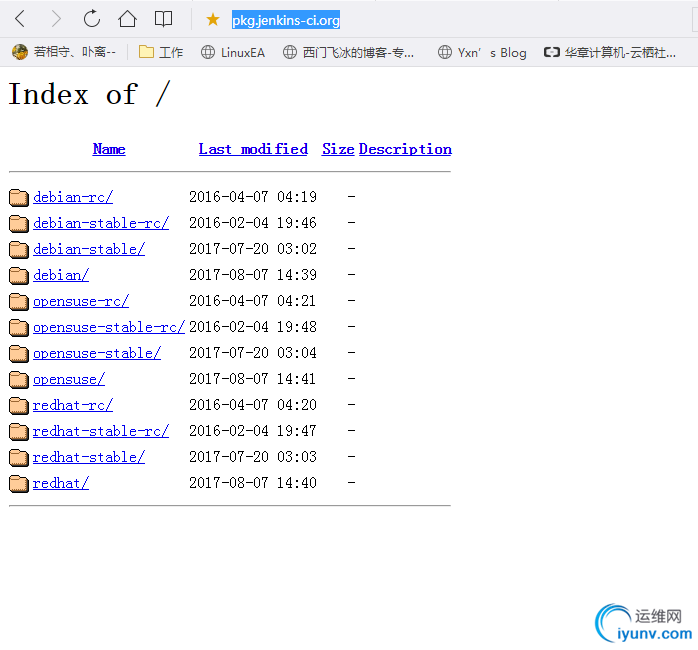Click the date 2016-02-04 19:46
This screenshot has width=698, height=650.
(253, 223)
